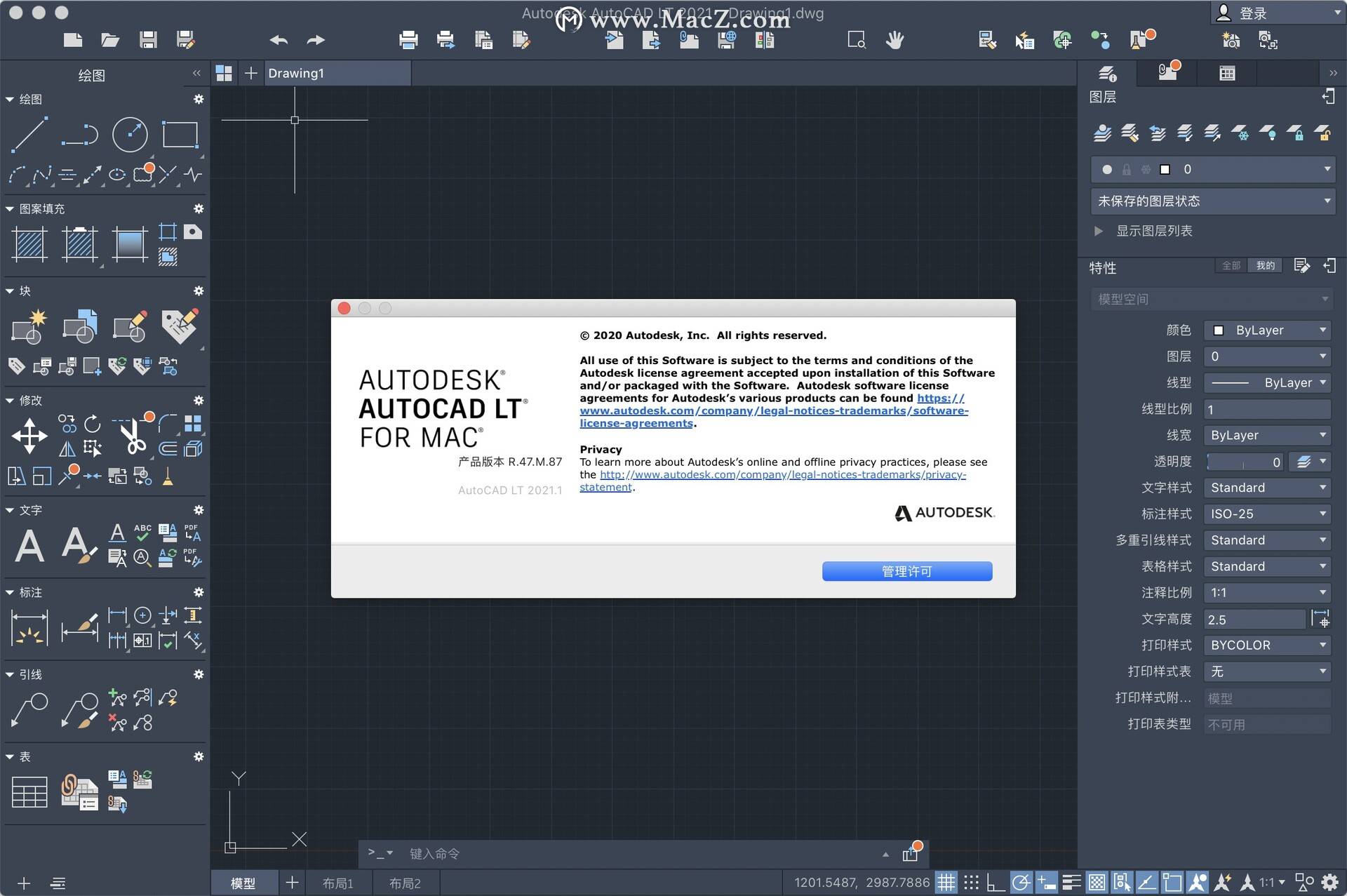Open the privacy statement link
Image resolution: width=1347 pixels, height=896 pixels.
coord(772,481)
